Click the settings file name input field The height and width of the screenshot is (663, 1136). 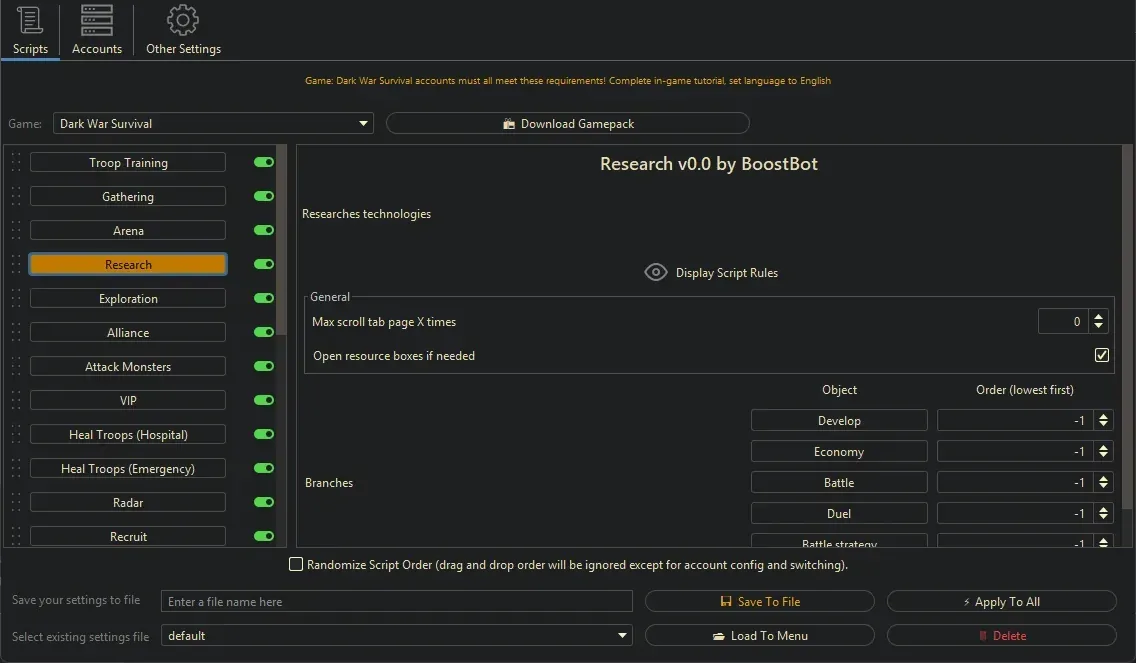pyautogui.click(x=396, y=601)
